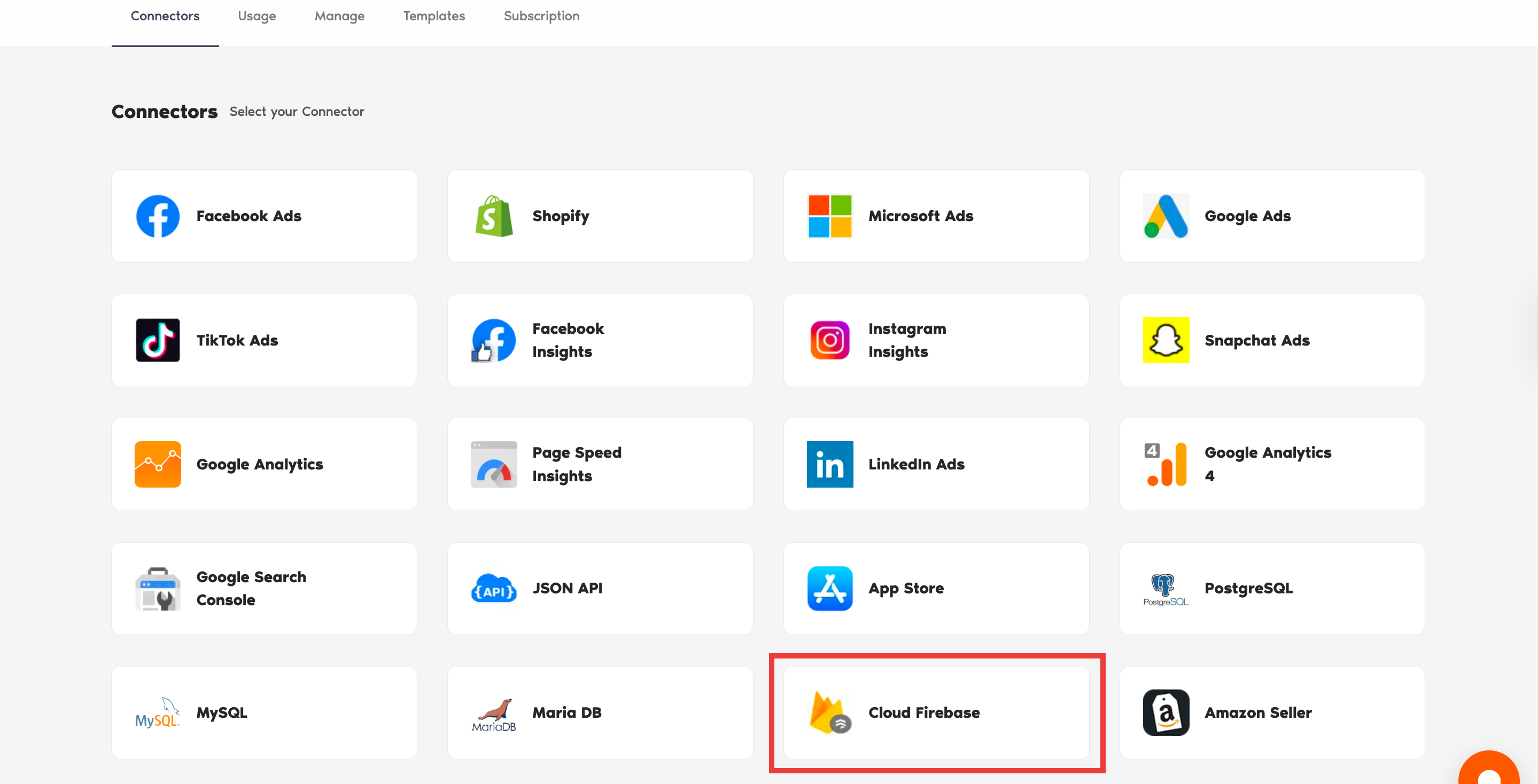This screenshot has width=1538, height=784.
Task: Select the TikTok Ads label
Action: (x=237, y=340)
